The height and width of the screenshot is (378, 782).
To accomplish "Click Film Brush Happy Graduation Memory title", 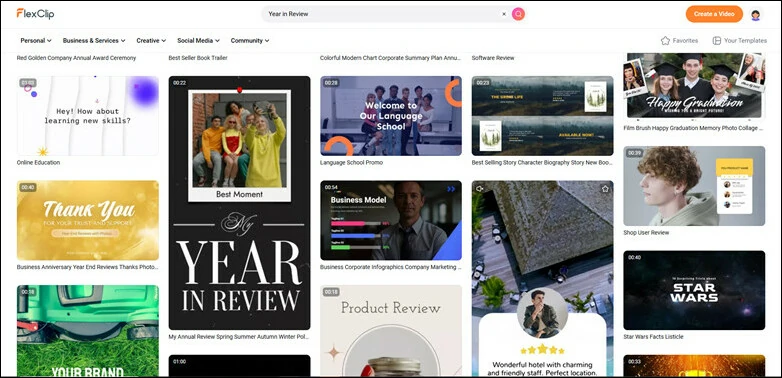I will [x=694, y=128].
